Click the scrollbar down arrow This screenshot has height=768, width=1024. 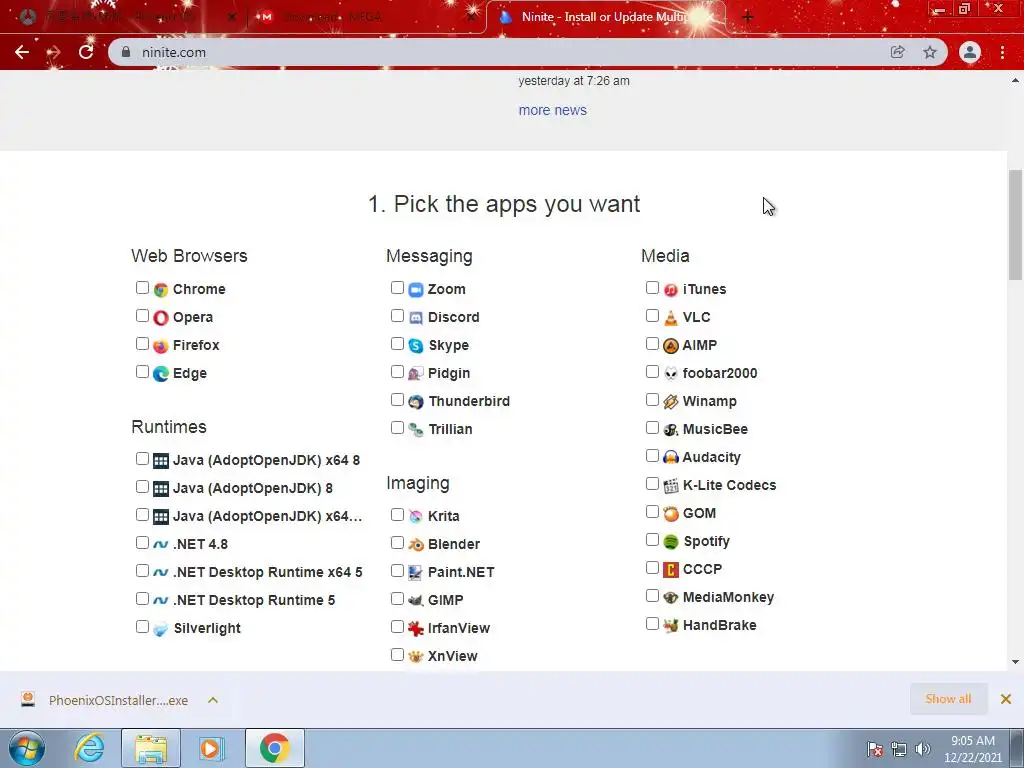click(1015, 662)
